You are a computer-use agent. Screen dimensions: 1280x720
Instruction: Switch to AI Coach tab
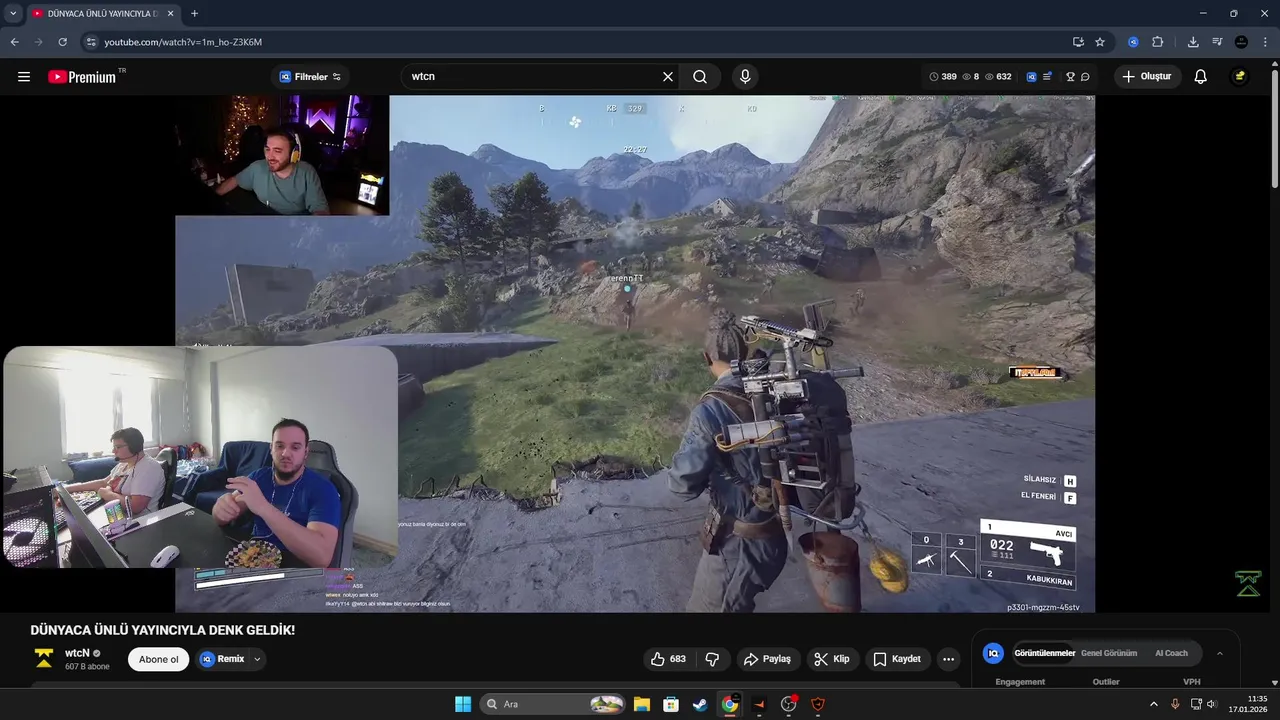point(1171,653)
